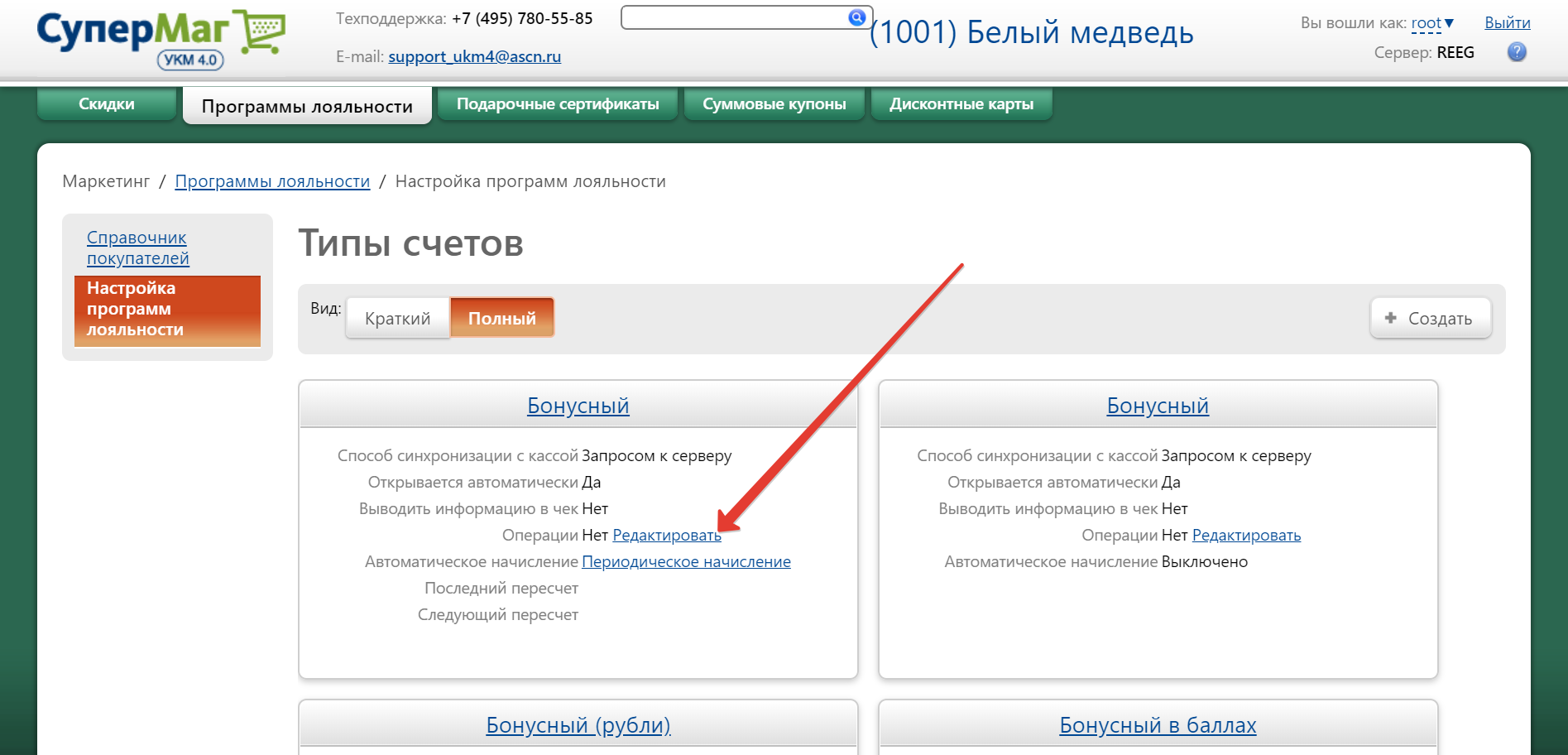Click the Настройка программ лояльности breadcrumb text
Screen dimensions: 1568x755
pyautogui.click(x=530, y=181)
